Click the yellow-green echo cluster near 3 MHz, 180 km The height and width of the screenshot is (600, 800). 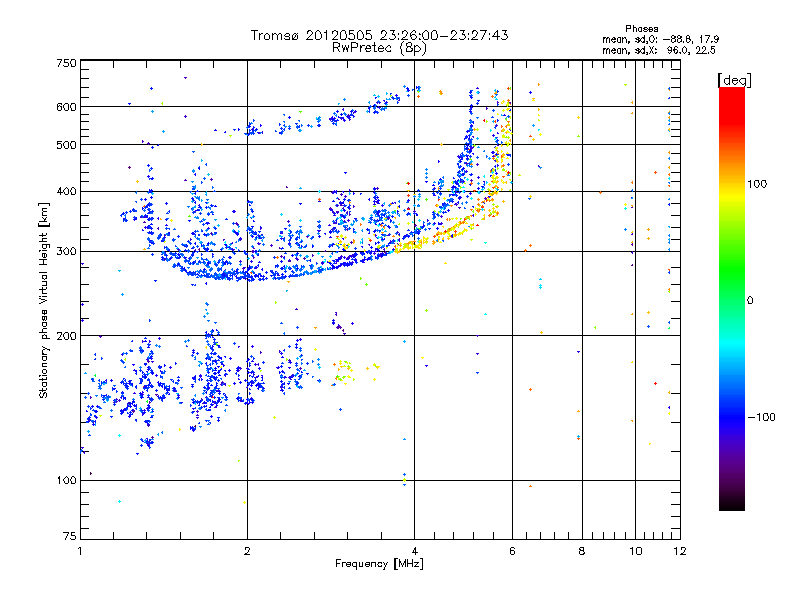coord(344,371)
